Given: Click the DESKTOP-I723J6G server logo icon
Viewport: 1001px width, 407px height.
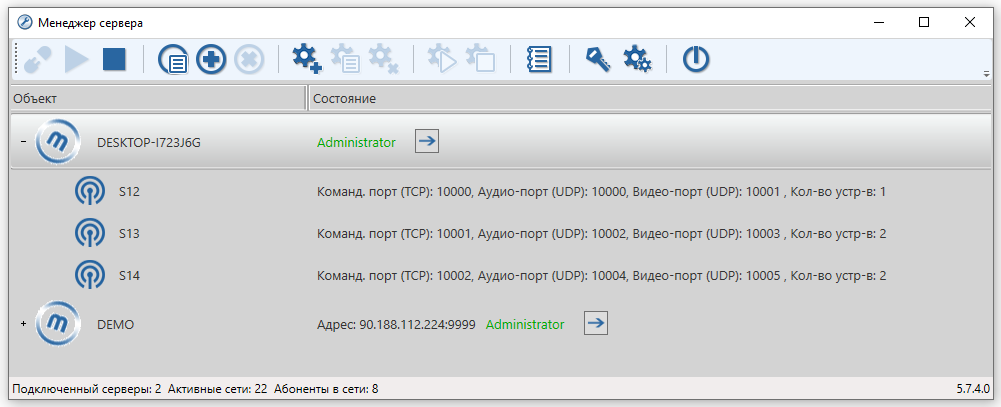Looking at the screenshot, I should pyautogui.click(x=58, y=142).
